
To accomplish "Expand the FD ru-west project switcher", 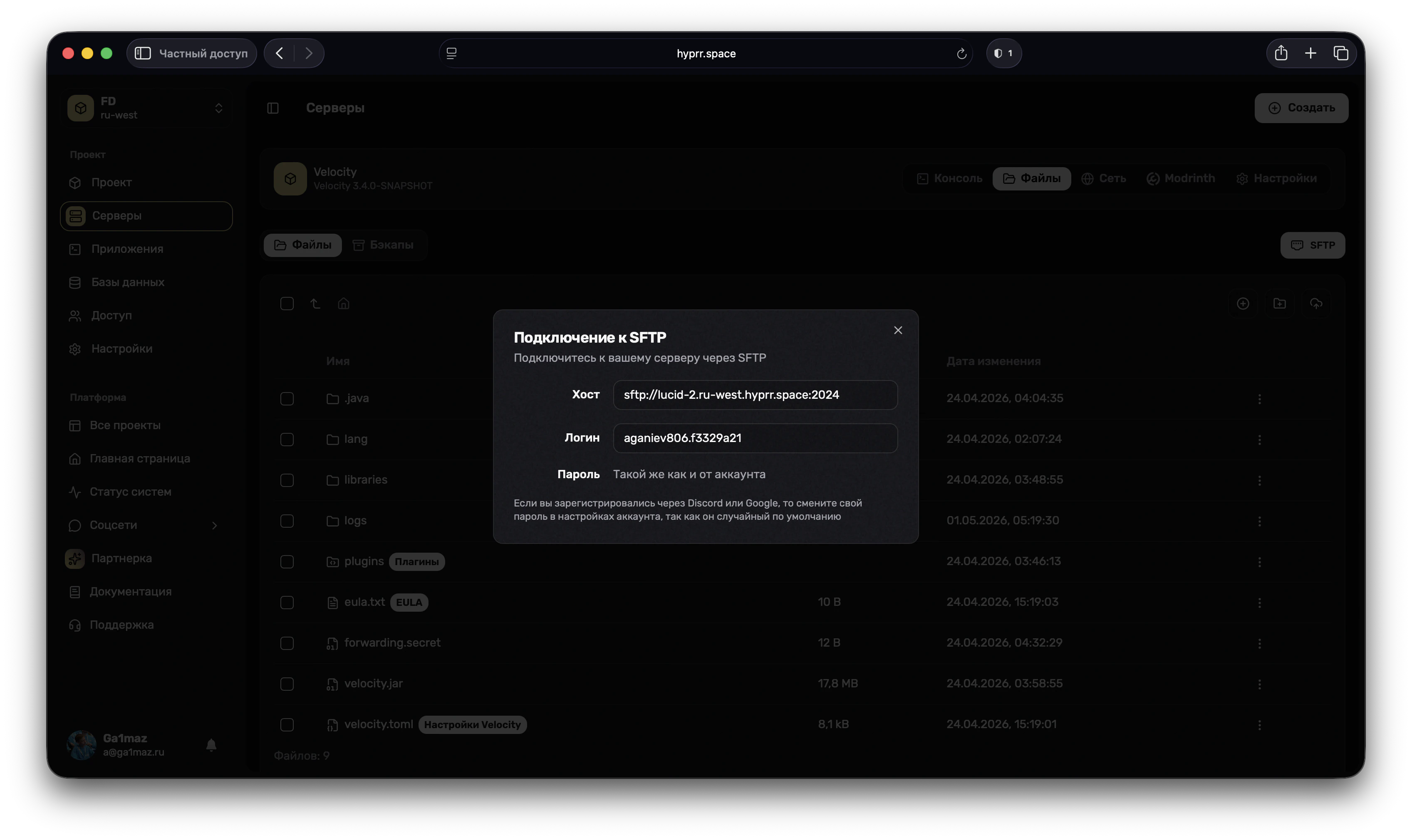I will point(146,108).
